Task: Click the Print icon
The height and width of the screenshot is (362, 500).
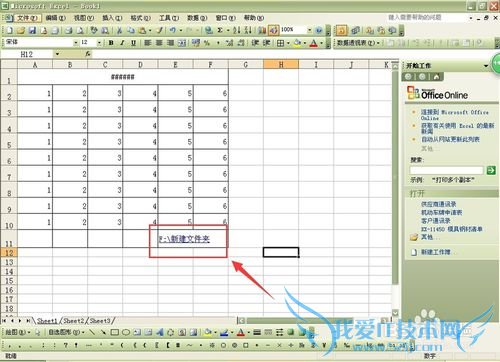Action: (69, 30)
